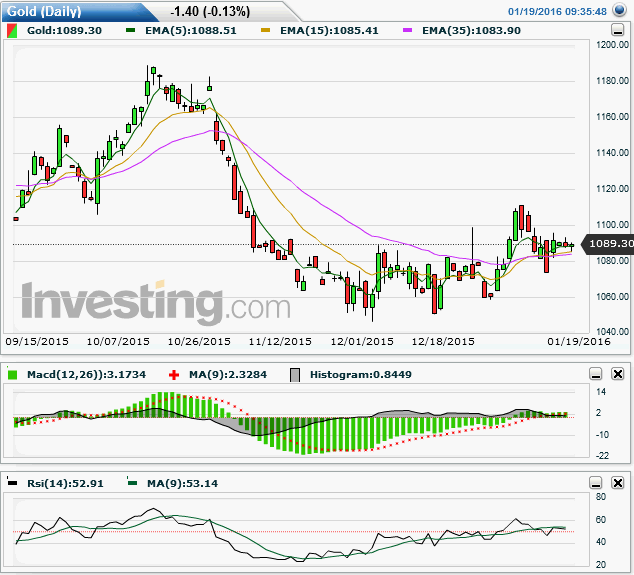Click the EMA(15) orange legend swatch
Viewport: 634px width, 575px height.
click(265, 30)
